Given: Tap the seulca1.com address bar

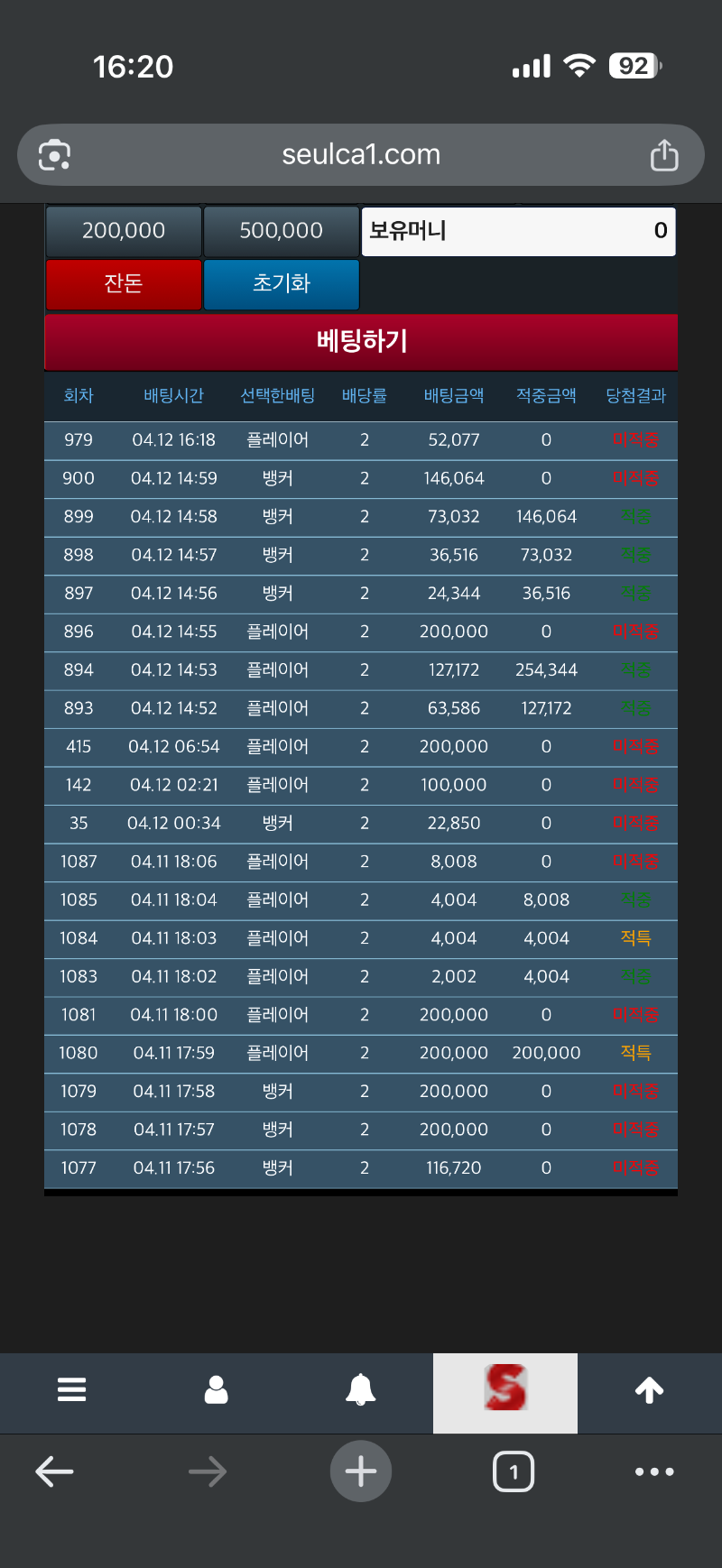Looking at the screenshot, I should tap(361, 155).
